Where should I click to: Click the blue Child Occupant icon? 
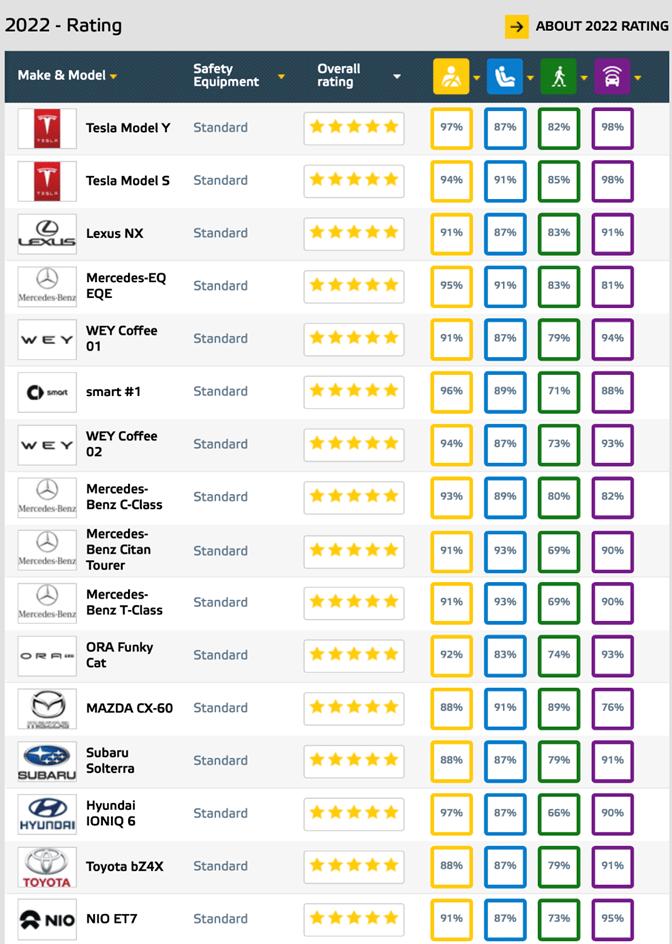(x=505, y=77)
